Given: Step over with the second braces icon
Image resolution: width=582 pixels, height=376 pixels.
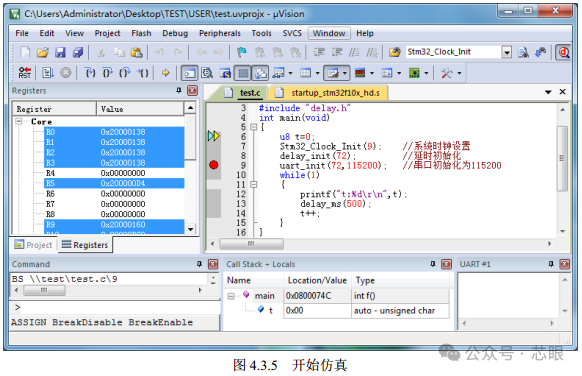Looking at the screenshot, I should point(107,73).
